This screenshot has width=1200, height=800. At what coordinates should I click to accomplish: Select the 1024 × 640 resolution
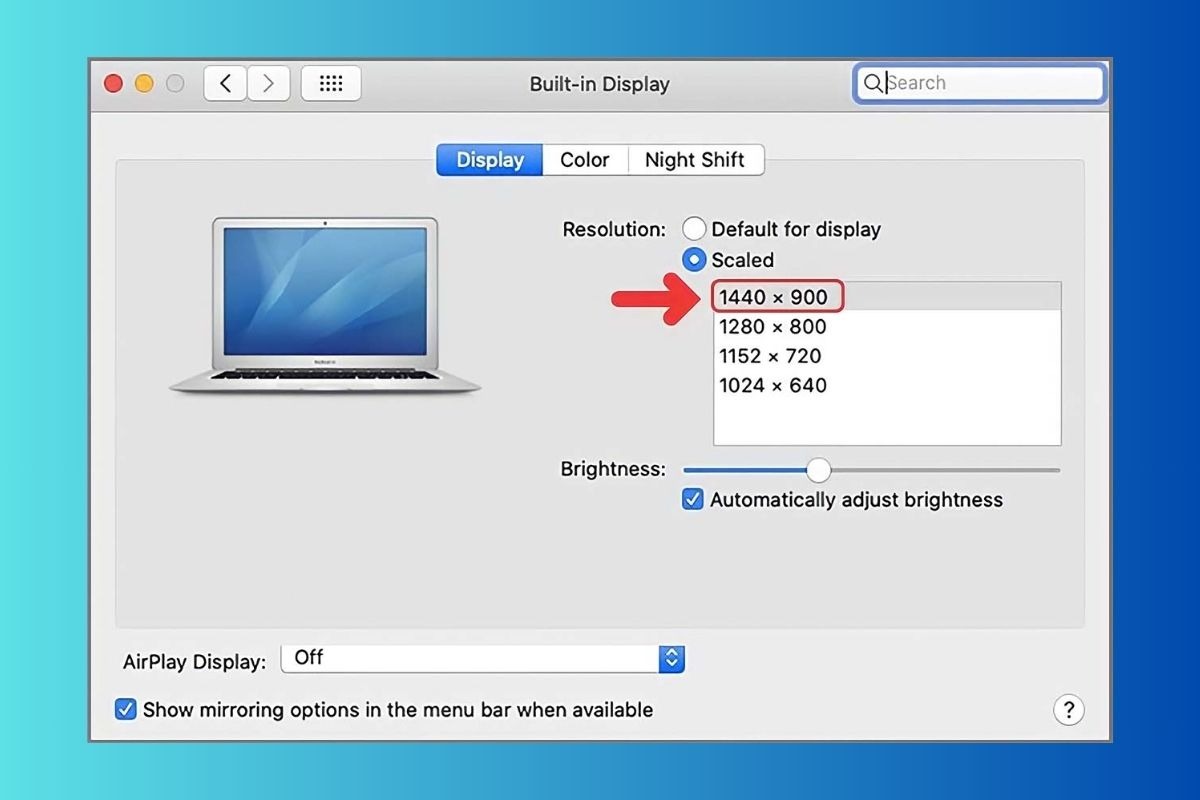point(887,385)
